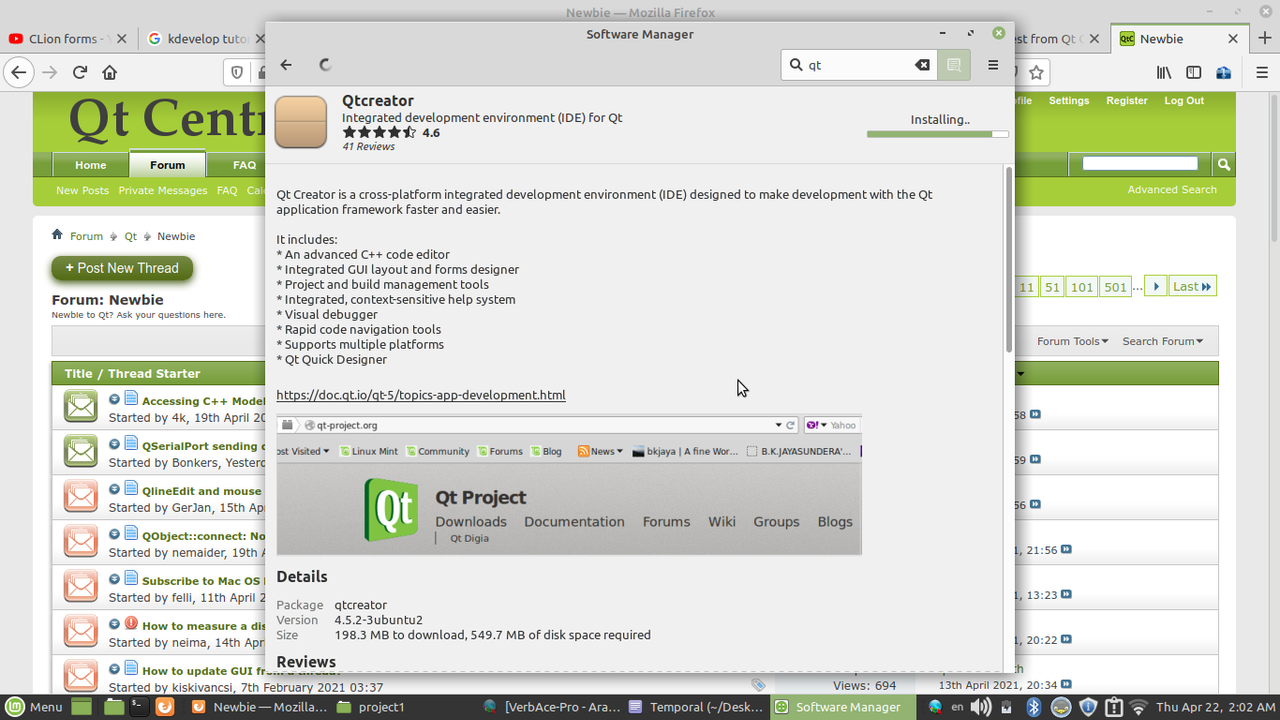Image resolution: width=1280 pixels, height=720 pixels.
Task: Open a new Firefox tab
Action: (x=1264, y=39)
